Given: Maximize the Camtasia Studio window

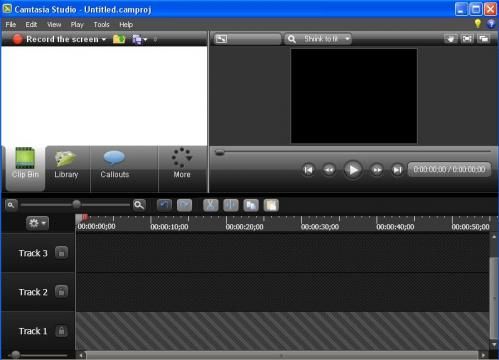Looking at the screenshot, I should point(476,9).
